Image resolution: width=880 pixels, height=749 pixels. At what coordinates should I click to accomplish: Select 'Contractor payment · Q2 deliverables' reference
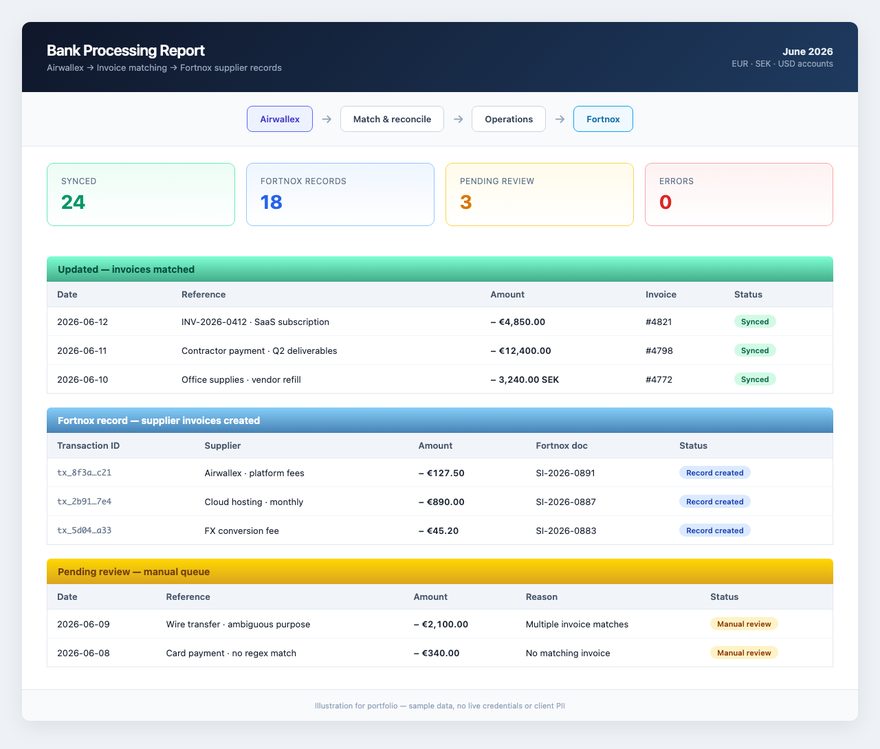[x=259, y=351]
